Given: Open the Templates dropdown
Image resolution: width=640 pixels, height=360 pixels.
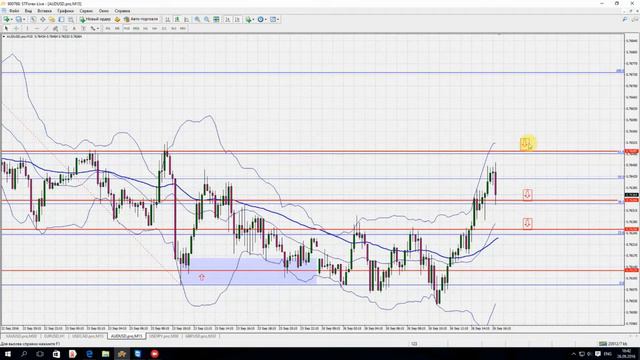Looking at the screenshot, I should (x=275, y=19).
